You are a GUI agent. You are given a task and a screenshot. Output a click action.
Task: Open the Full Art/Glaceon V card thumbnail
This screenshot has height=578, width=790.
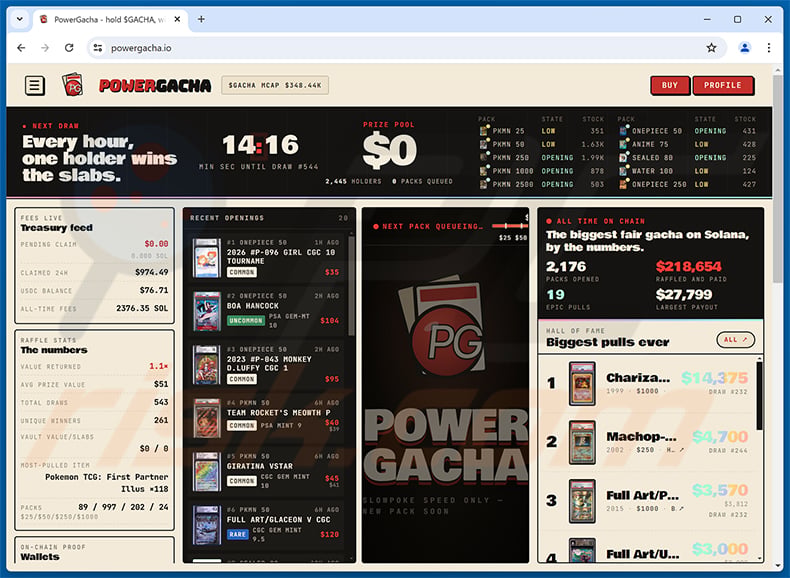207,525
